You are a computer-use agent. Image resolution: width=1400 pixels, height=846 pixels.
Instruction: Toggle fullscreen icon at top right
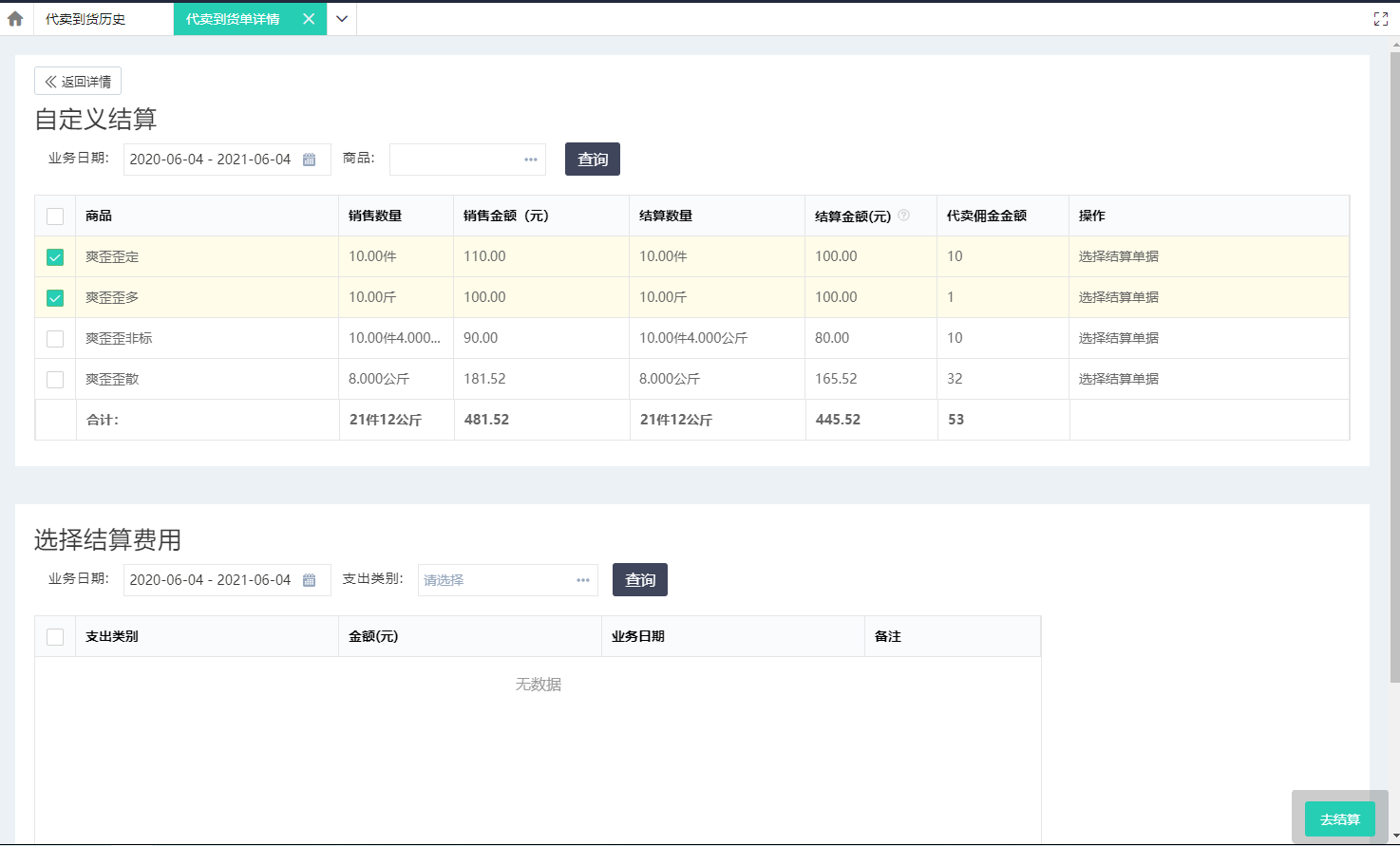pyautogui.click(x=1381, y=19)
